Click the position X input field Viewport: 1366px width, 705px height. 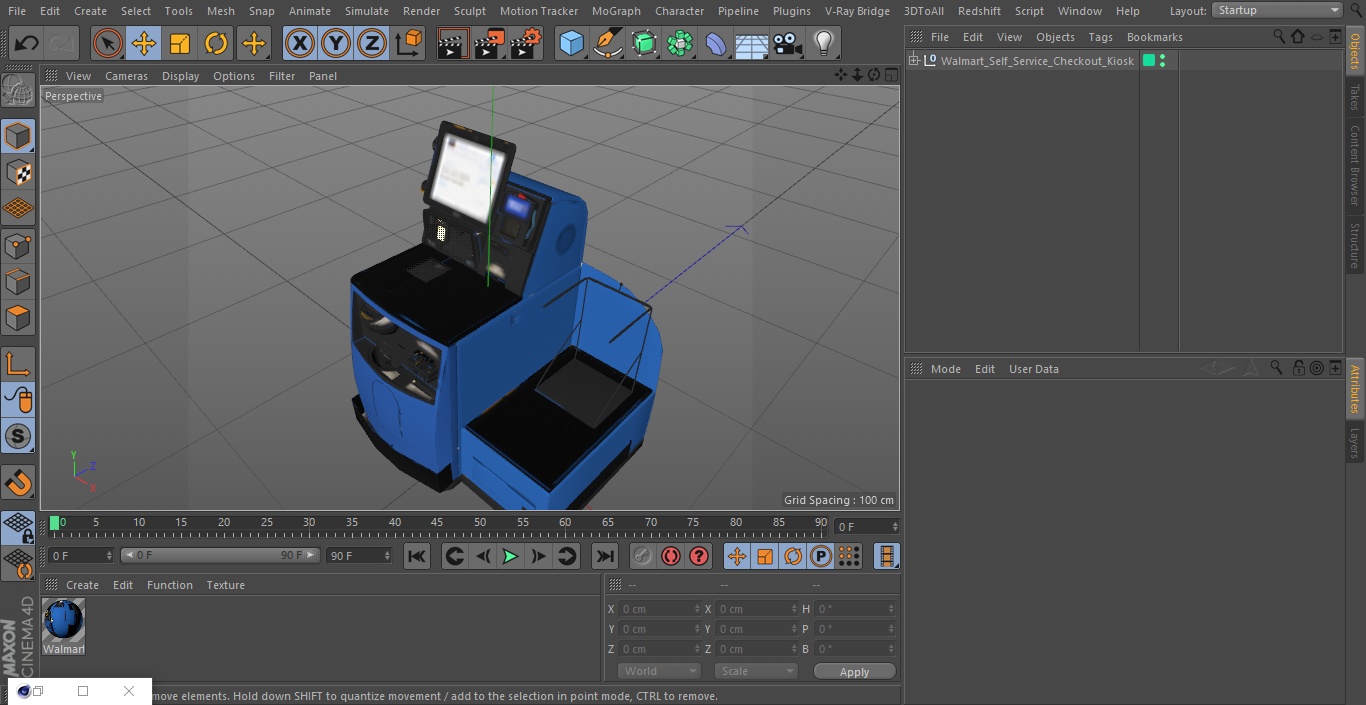tap(659, 609)
